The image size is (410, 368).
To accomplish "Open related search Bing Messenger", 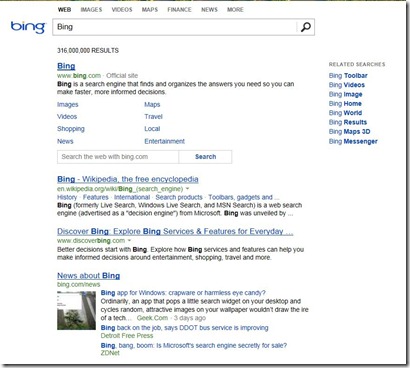I will click(x=353, y=141).
